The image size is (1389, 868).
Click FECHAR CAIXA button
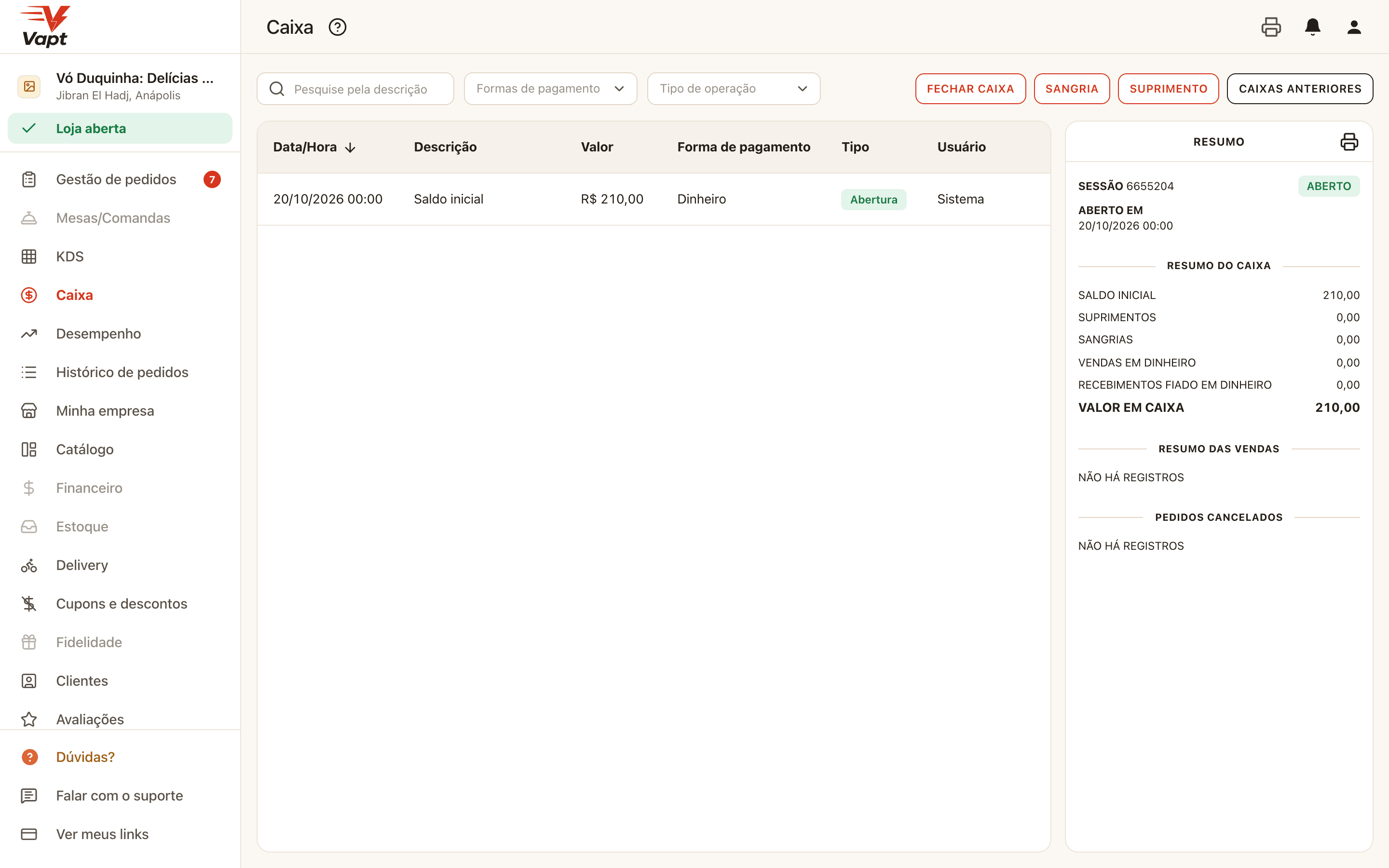point(970,88)
